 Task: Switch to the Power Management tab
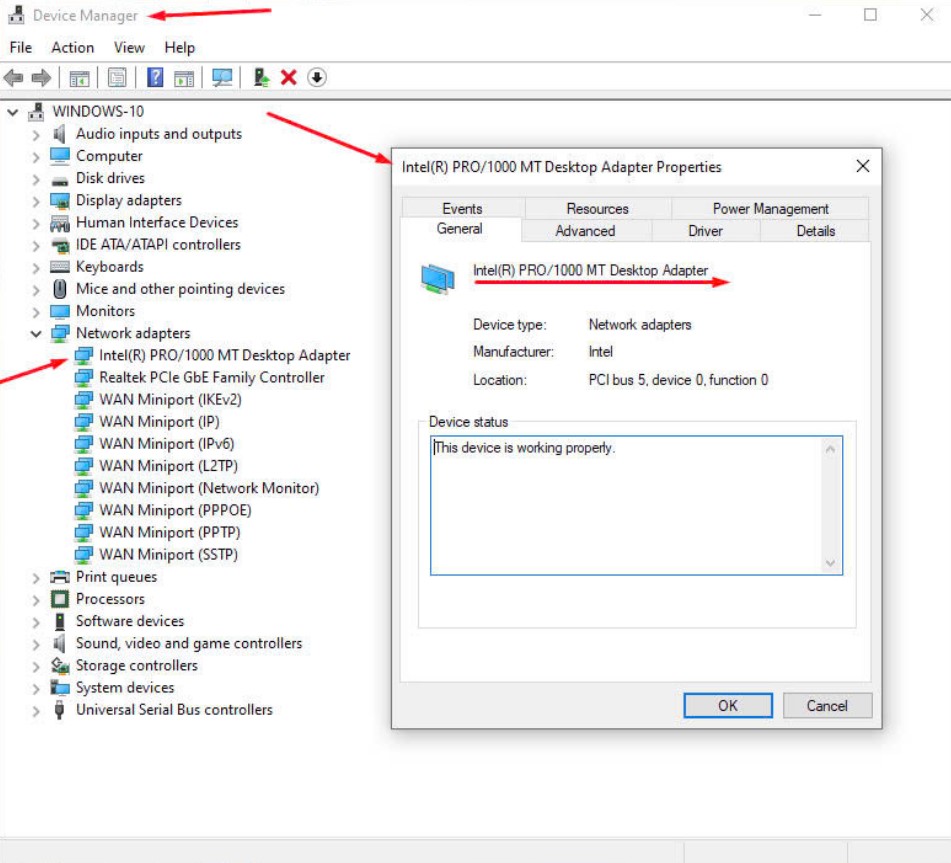tap(770, 209)
